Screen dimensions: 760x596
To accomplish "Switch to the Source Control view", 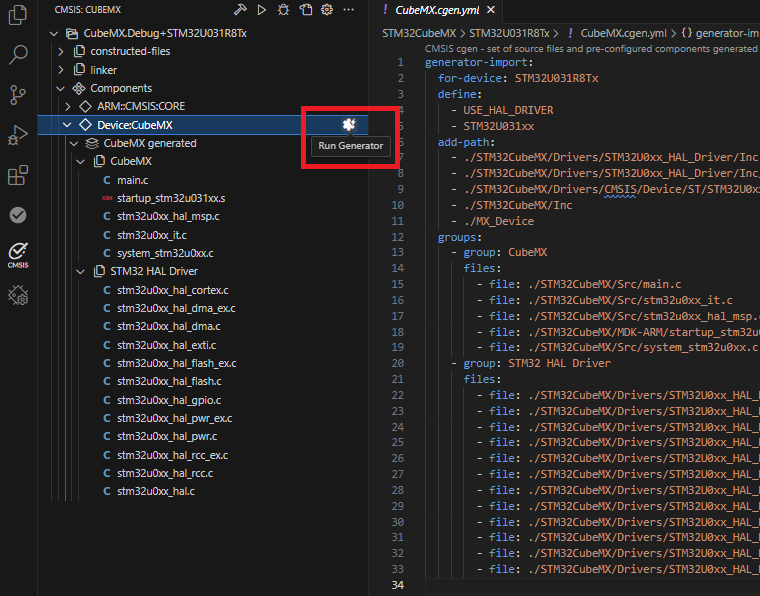I will tap(18, 95).
